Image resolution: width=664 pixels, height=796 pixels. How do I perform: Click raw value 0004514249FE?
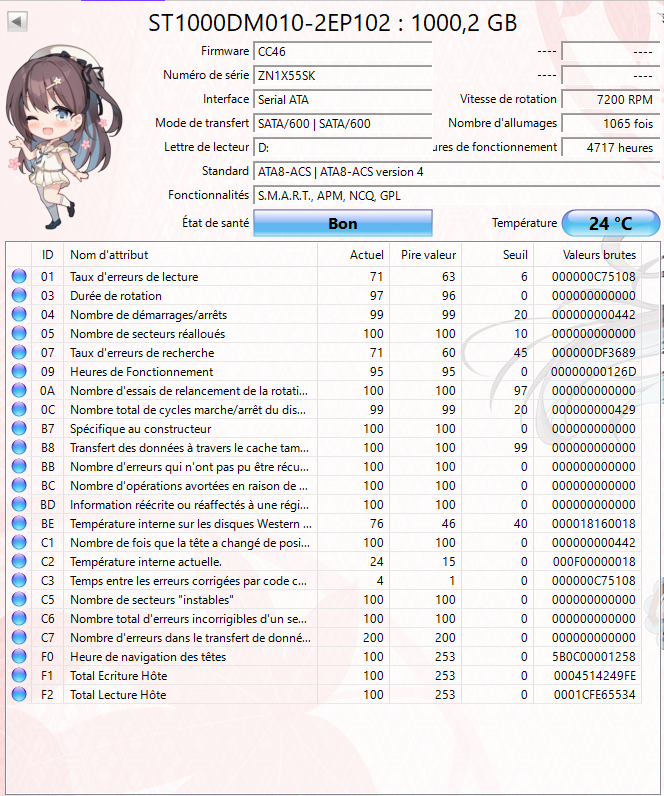594,676
